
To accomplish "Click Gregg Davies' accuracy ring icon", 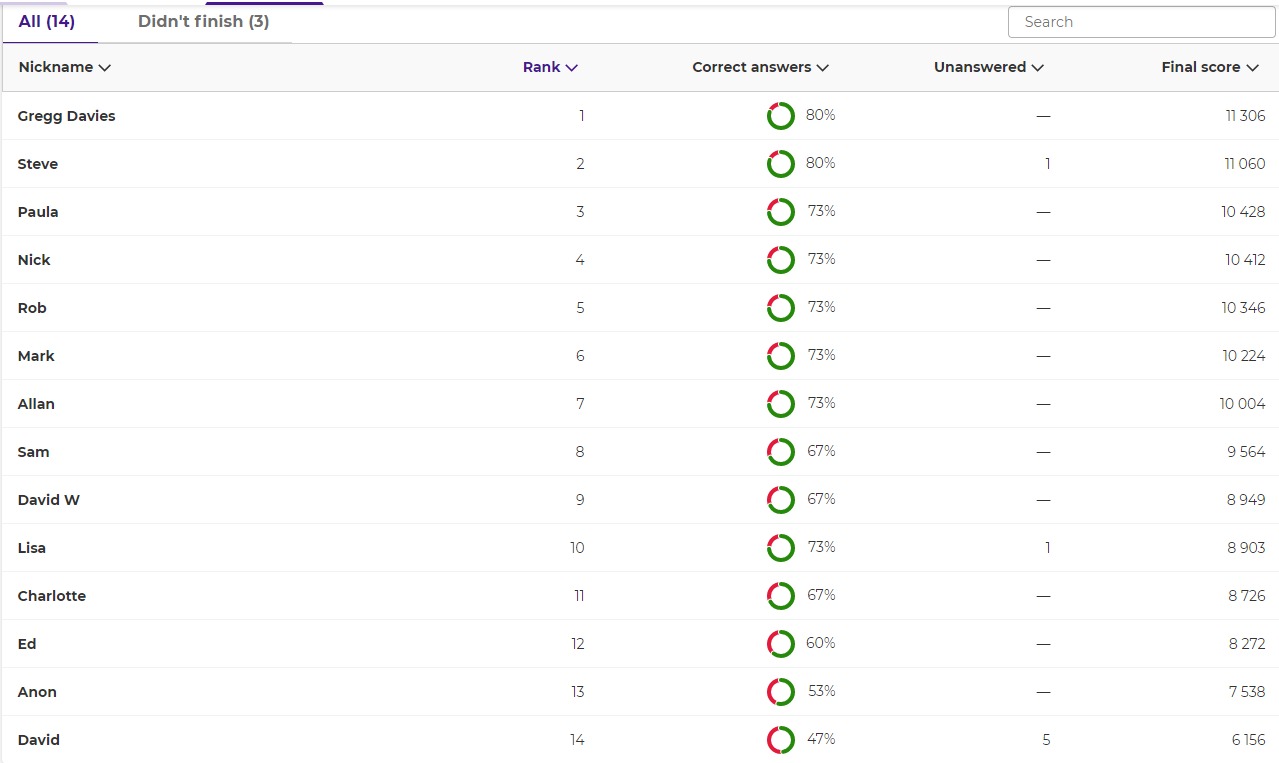I will [781, 116].
